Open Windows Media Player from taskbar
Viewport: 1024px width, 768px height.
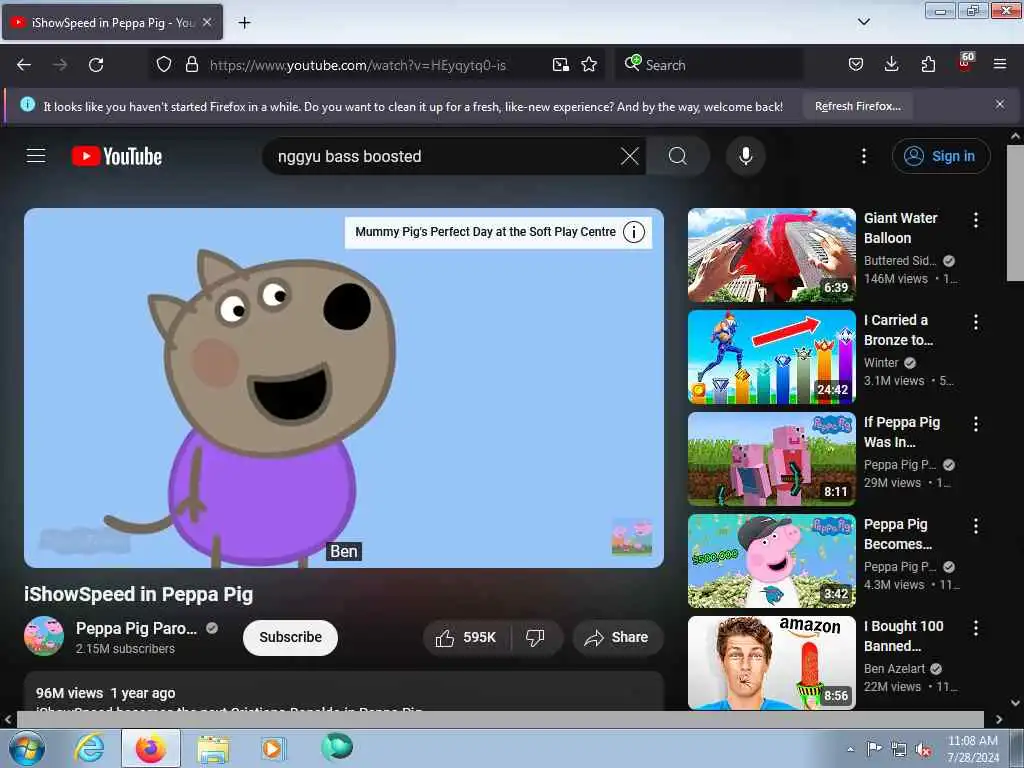tap(272, 748)
